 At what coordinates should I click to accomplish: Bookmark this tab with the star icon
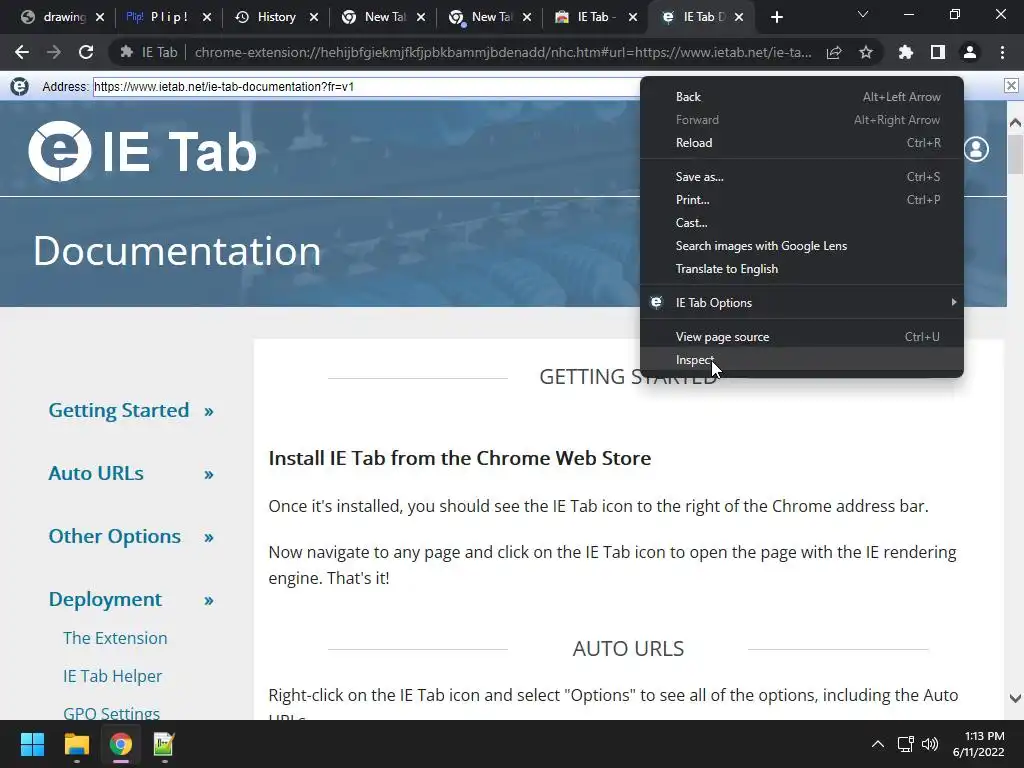(865, 52)
